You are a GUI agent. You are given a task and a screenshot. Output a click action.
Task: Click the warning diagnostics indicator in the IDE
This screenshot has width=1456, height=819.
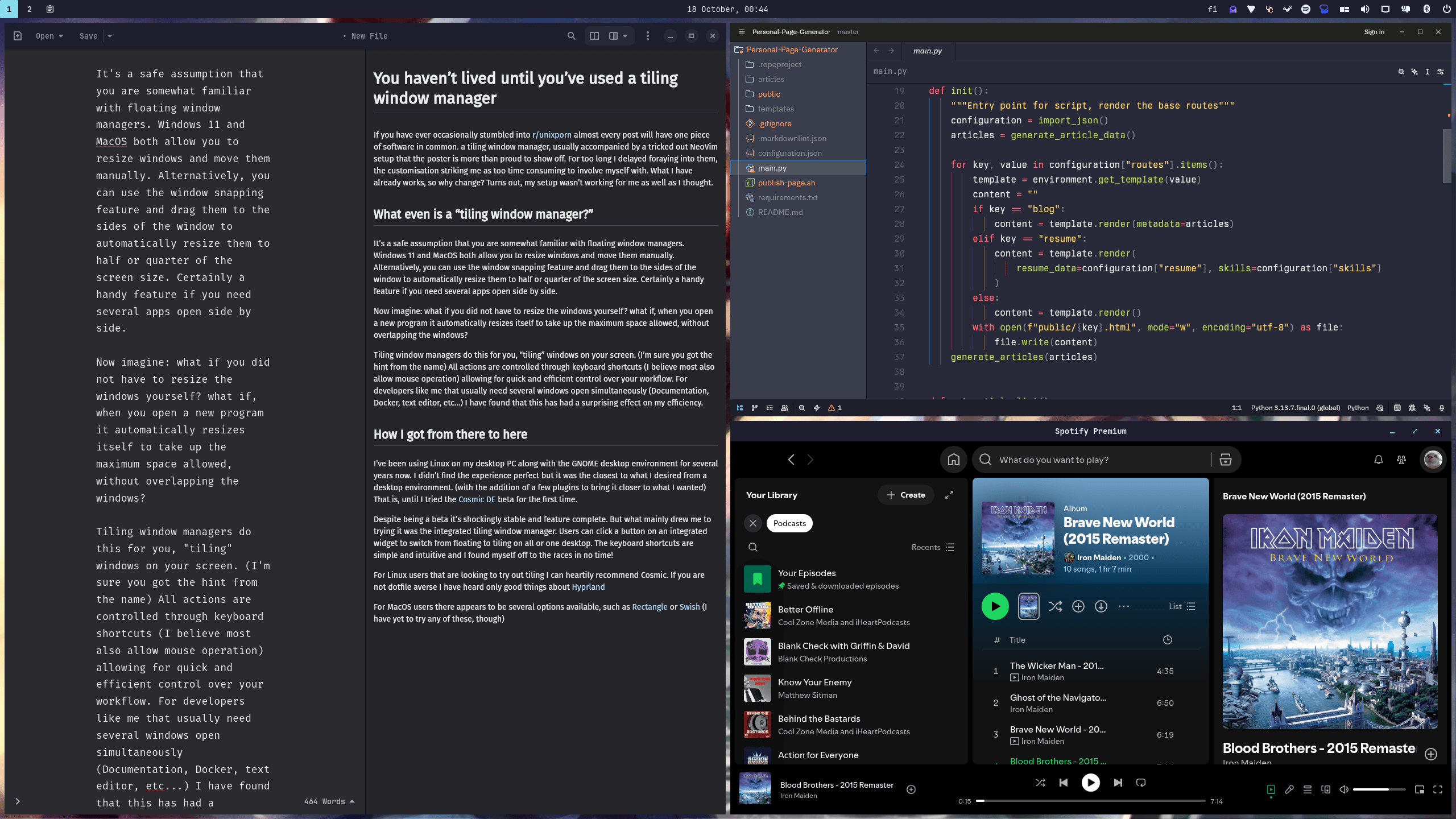point(833,408)
